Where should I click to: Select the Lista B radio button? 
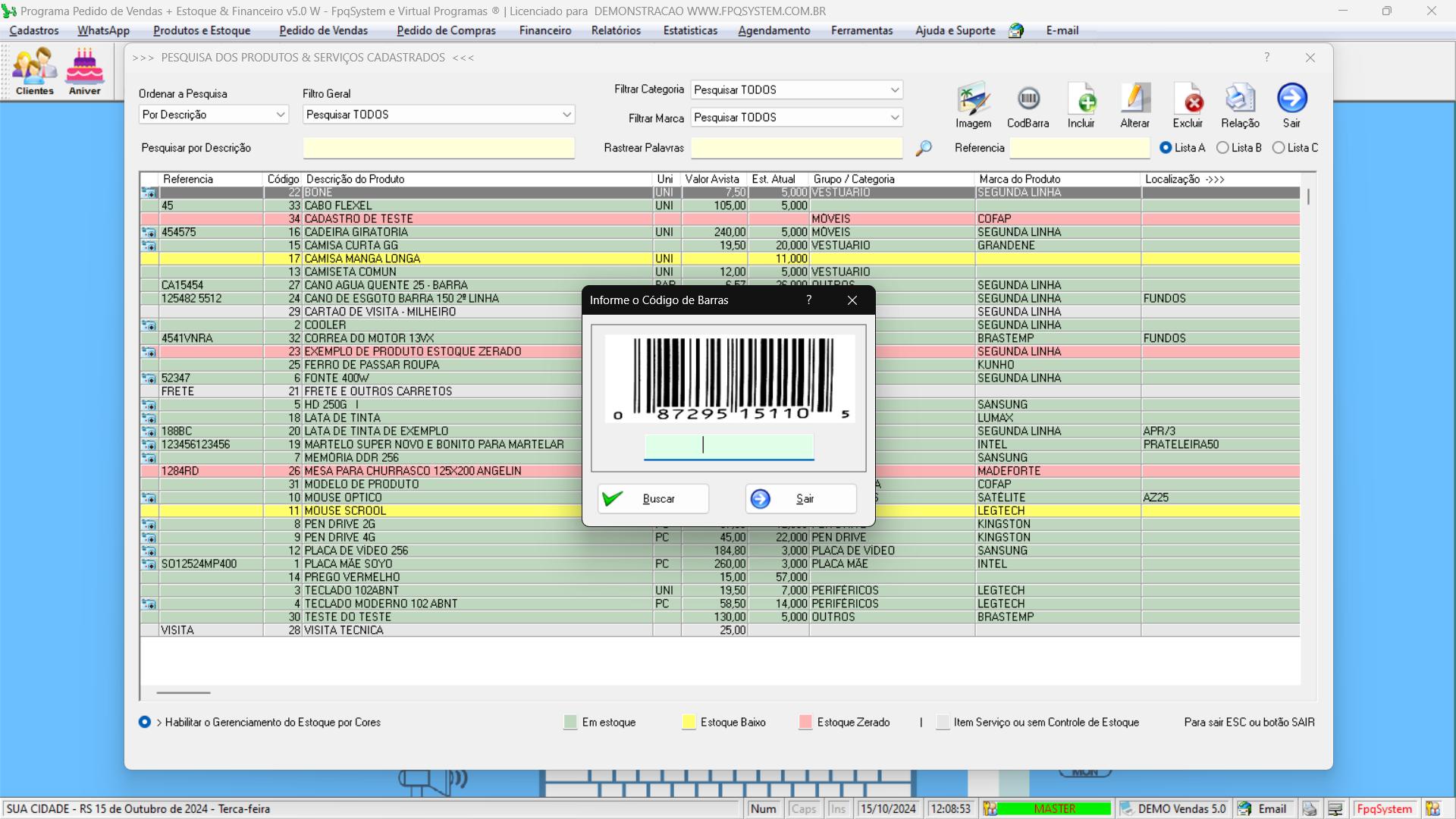(x=1222, y=148)
